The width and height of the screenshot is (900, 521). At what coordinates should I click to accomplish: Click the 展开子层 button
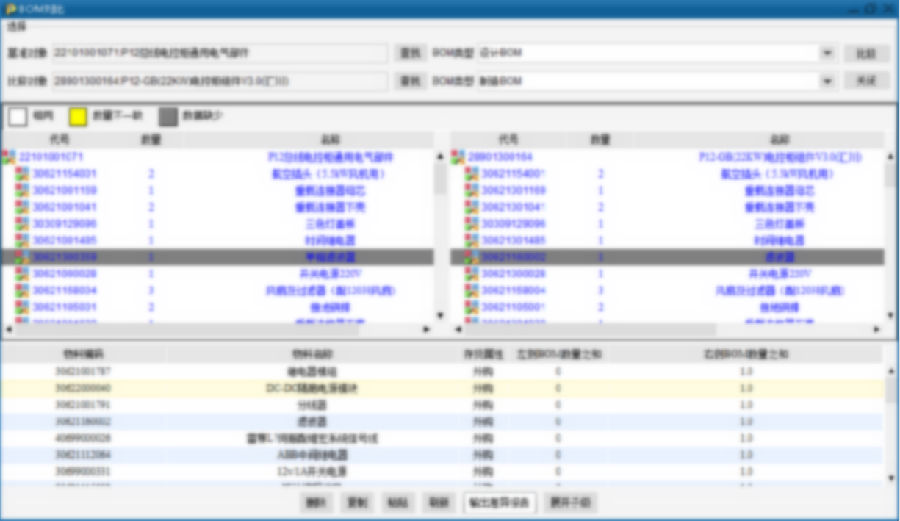tap(571, 503)
